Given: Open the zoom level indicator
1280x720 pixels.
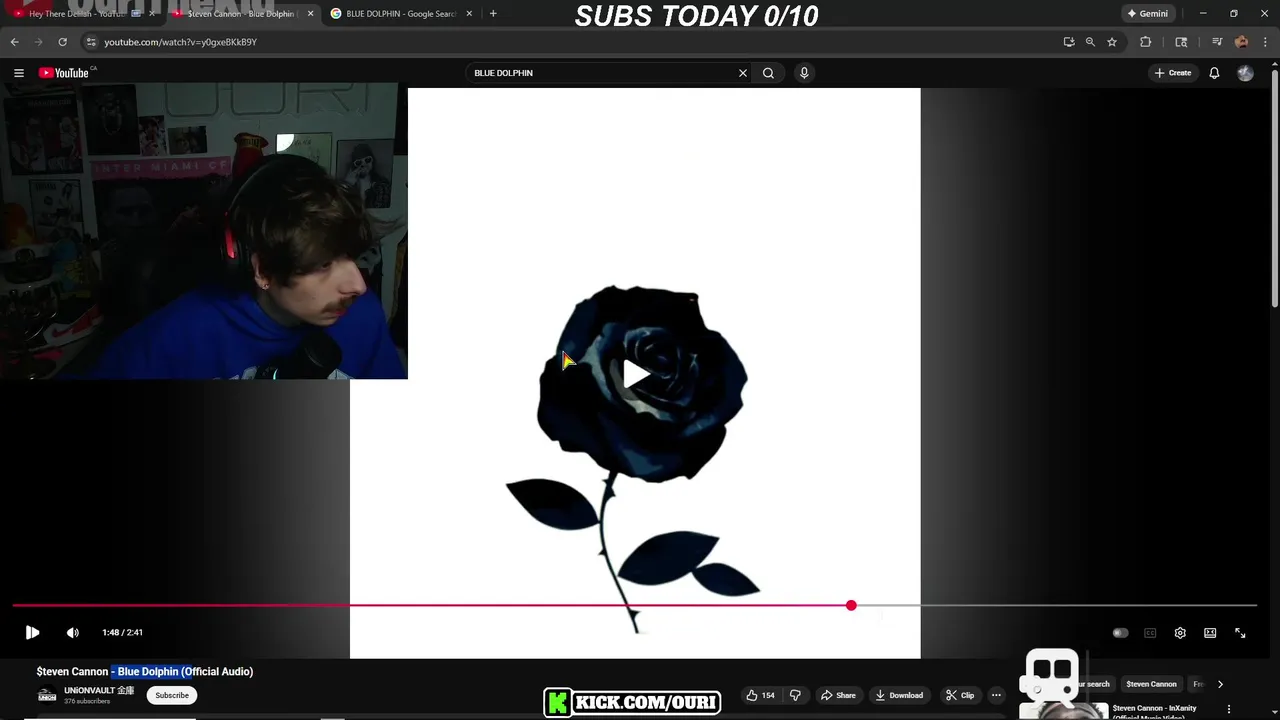Looking at the screenshot, I should pyautogui.click(x=1090, y=42).
